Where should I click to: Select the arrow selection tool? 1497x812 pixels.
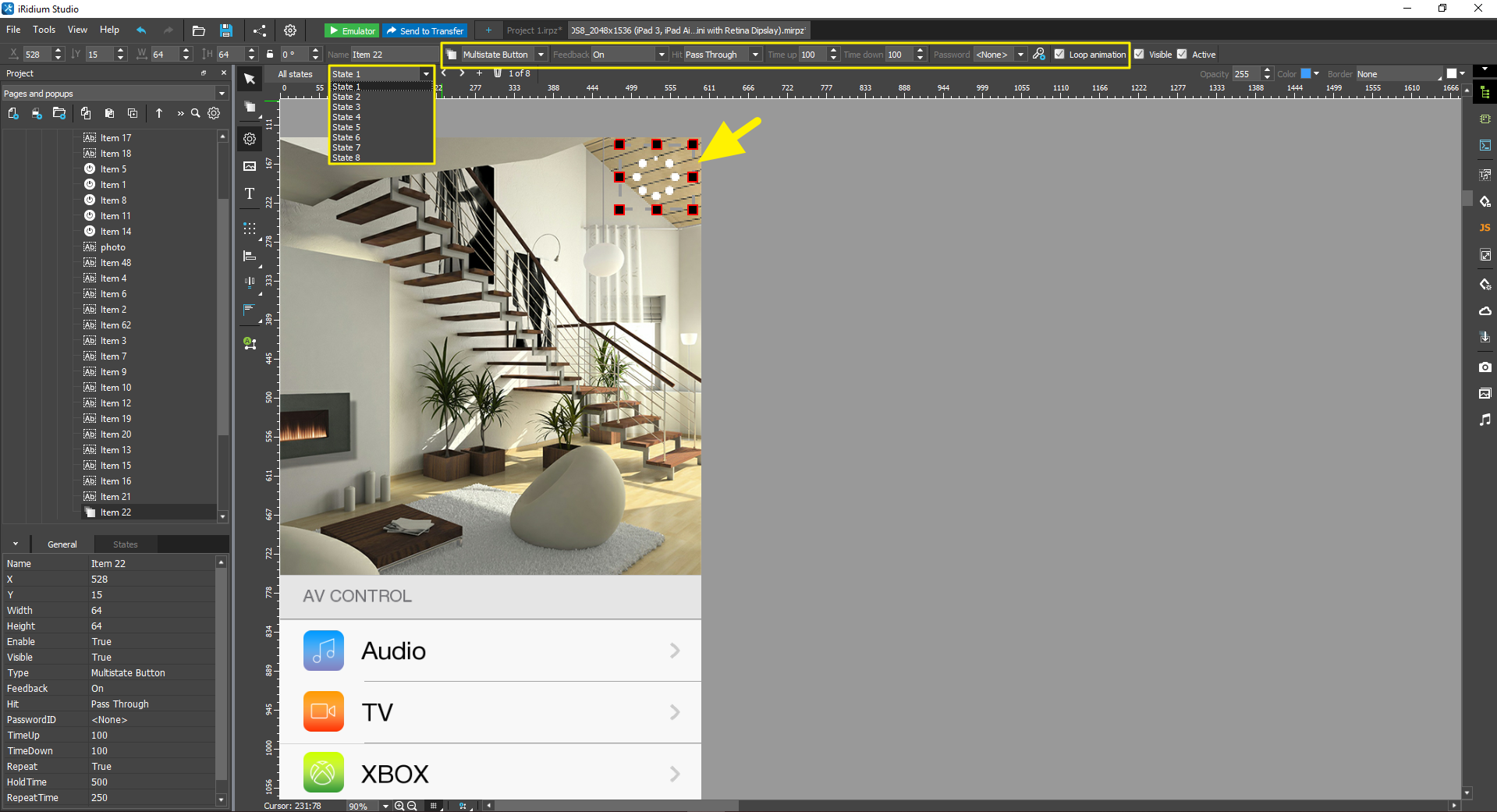pyautogui.click(x=249, y=79)
